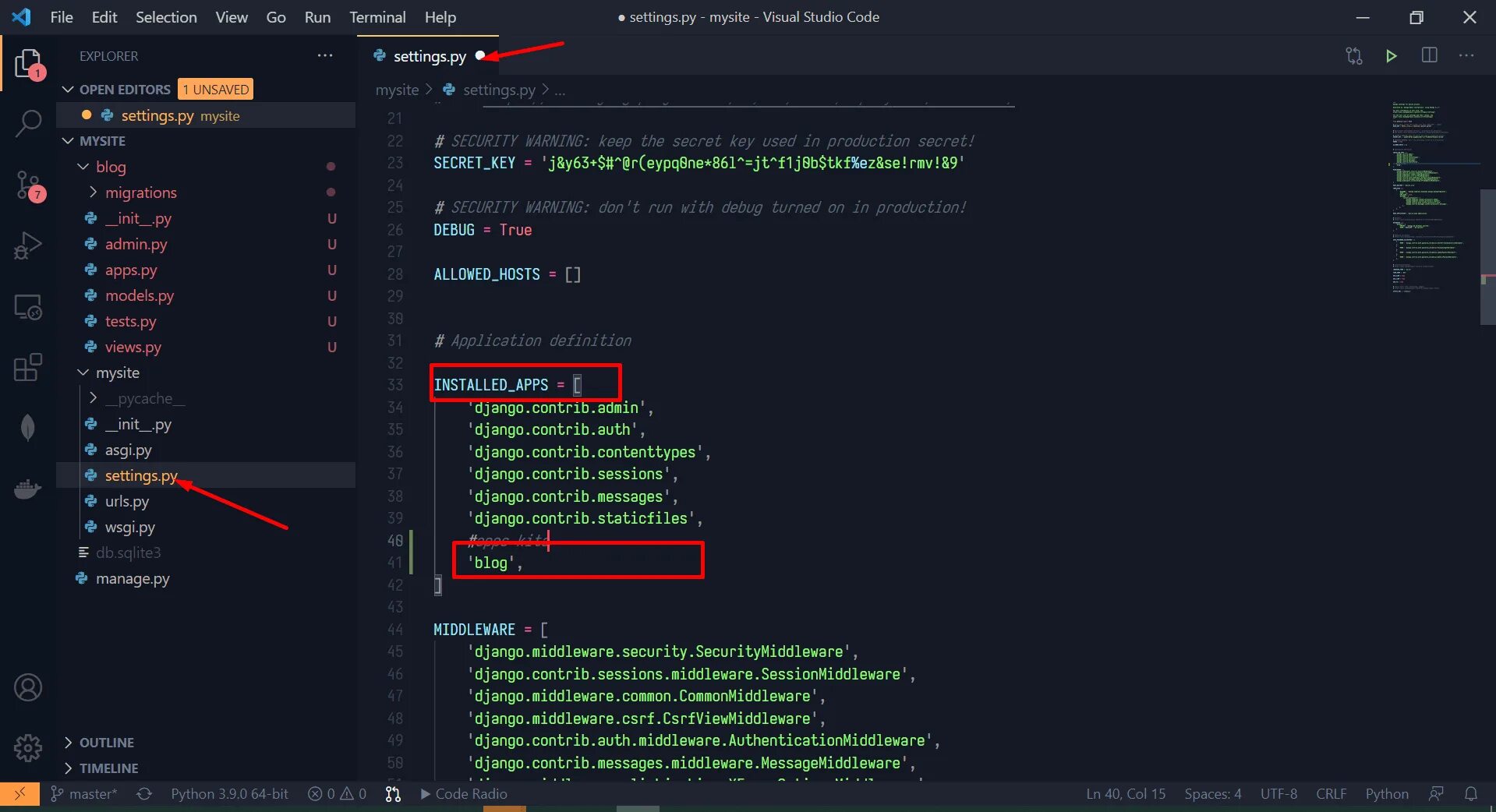The width and height of the screenshot is (1496, 812).
Task: Open the MongoDB leaf icon view
Action: coord(28,428)
